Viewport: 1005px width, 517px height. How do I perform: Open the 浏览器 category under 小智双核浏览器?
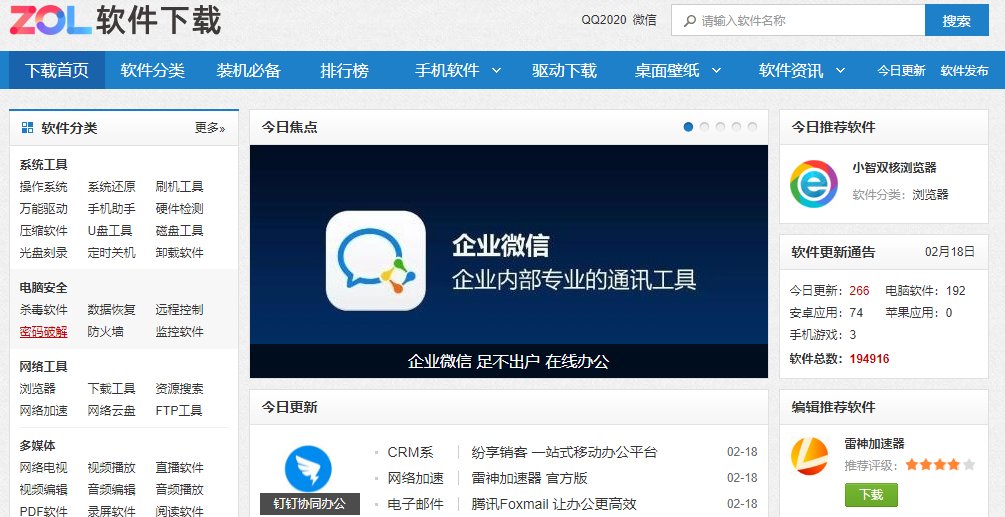point(930,195)
